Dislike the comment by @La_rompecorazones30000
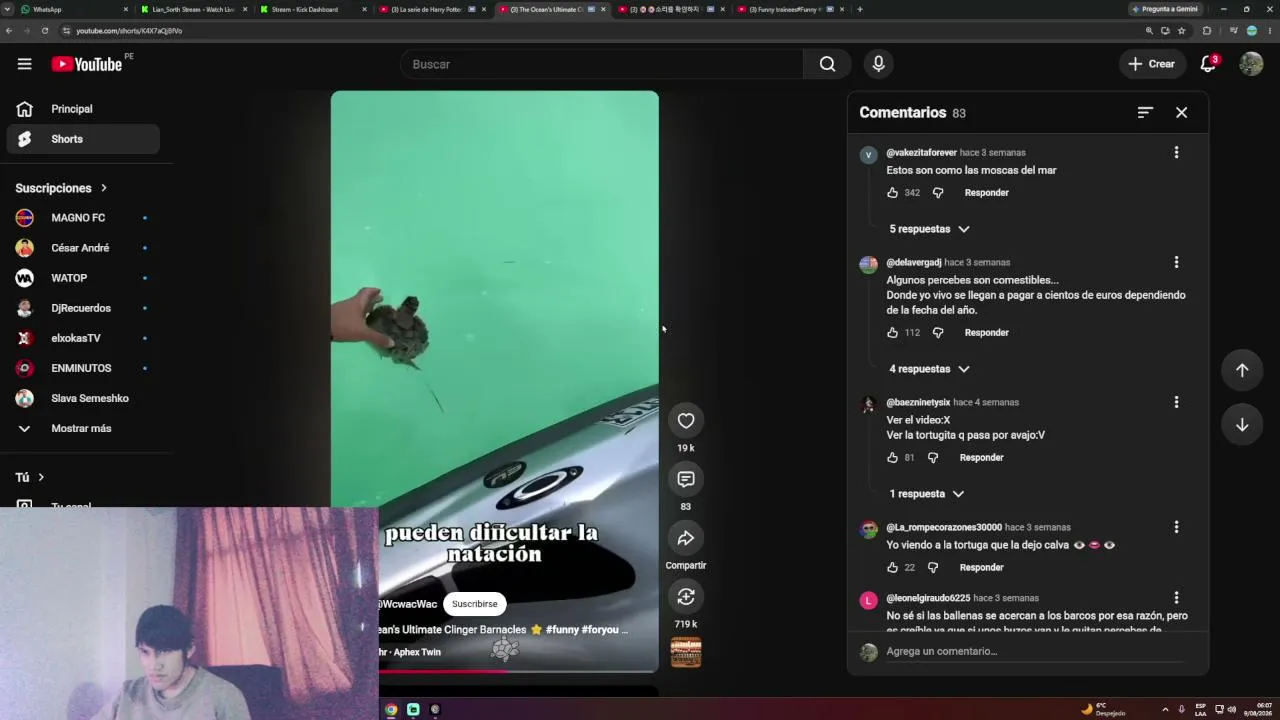This screenshot has height=720, width=1280. [x=933, y=567]
